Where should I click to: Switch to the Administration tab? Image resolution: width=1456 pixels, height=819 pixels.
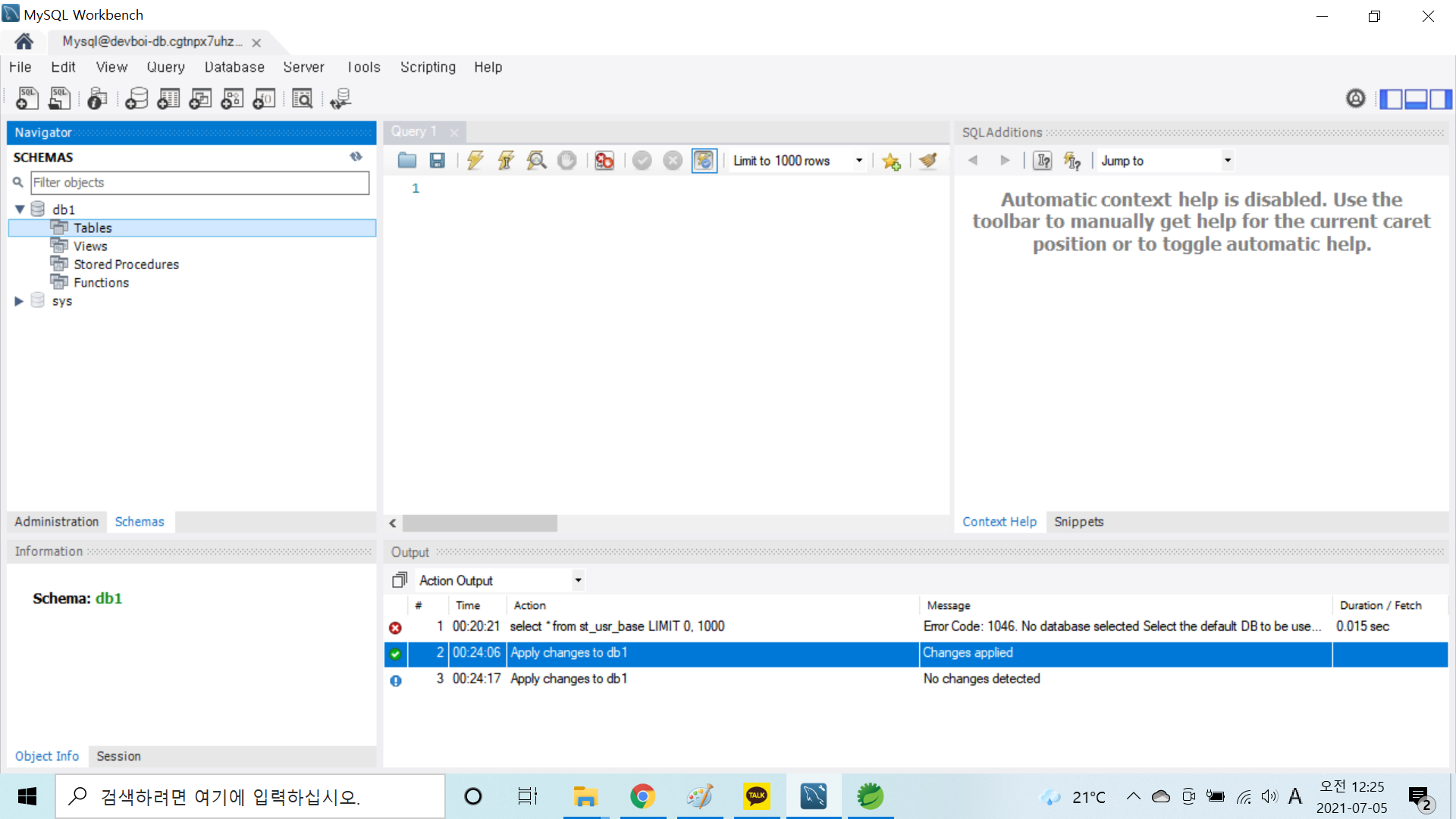[57, 522]
